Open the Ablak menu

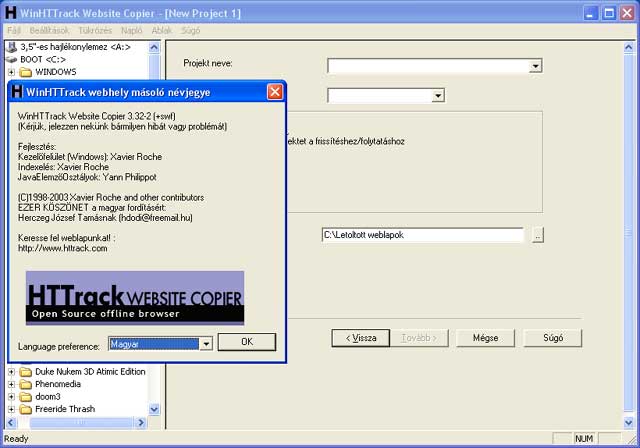pos(162,31)
